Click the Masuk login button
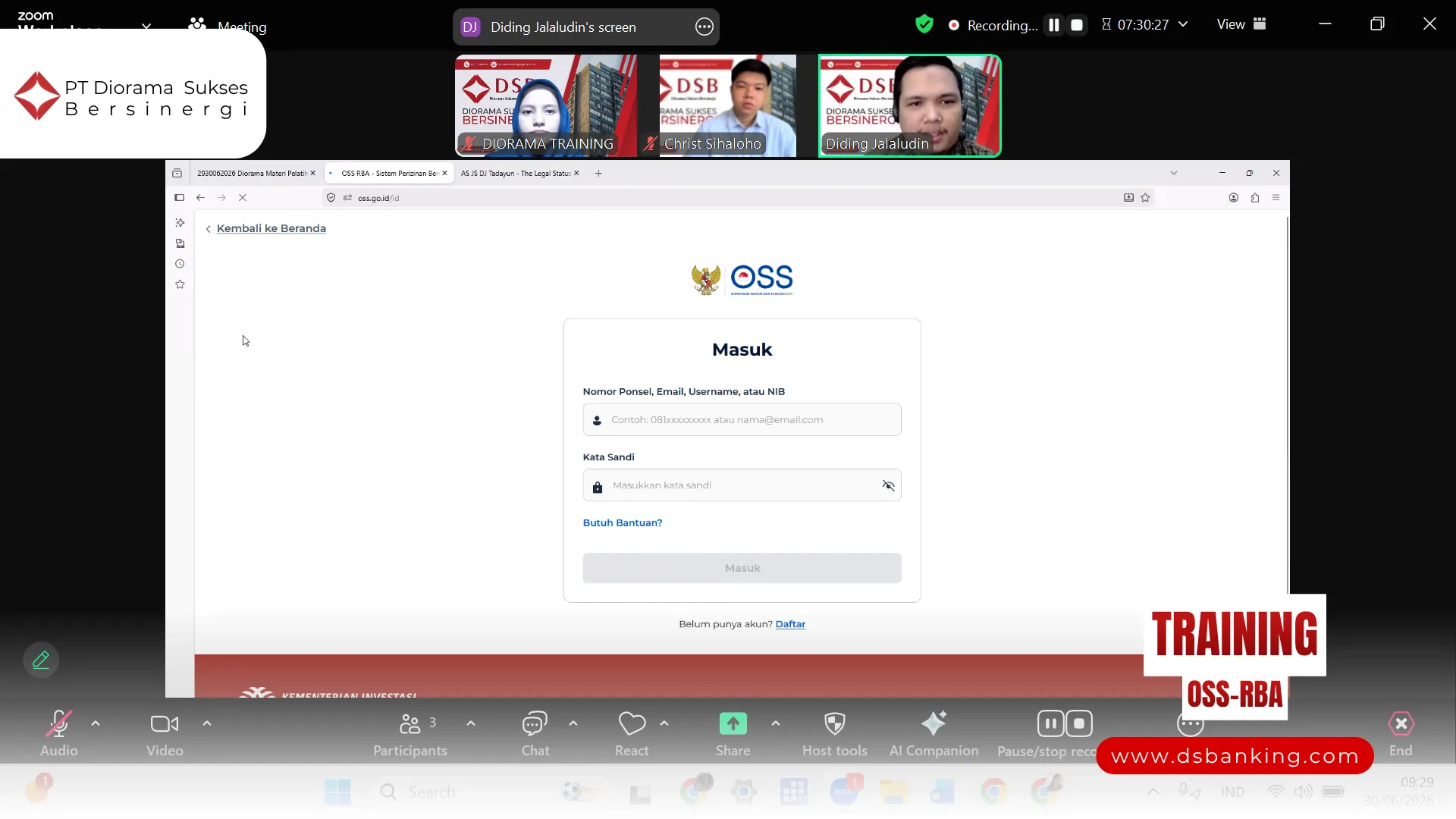Screen dimensions: 1456x819 tap(742, 568)
